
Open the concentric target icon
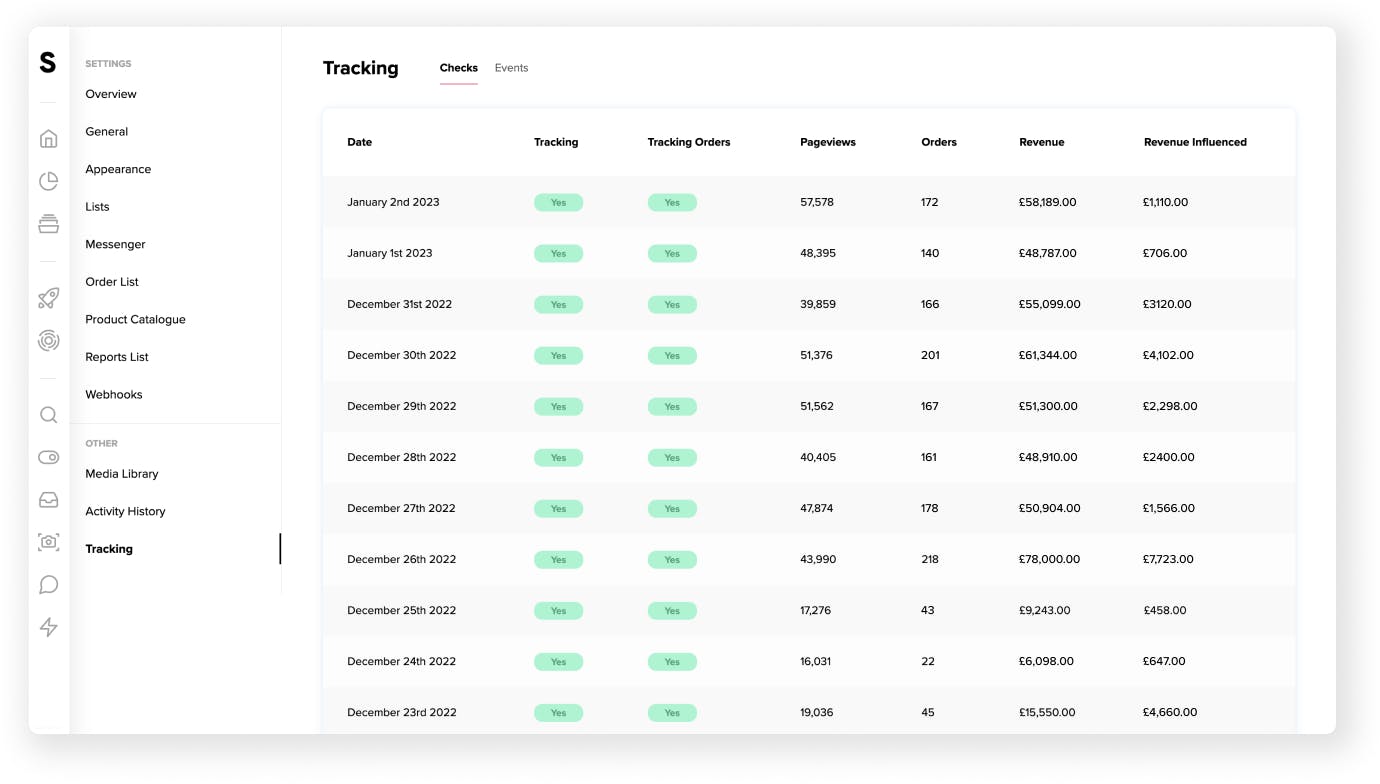48,341
